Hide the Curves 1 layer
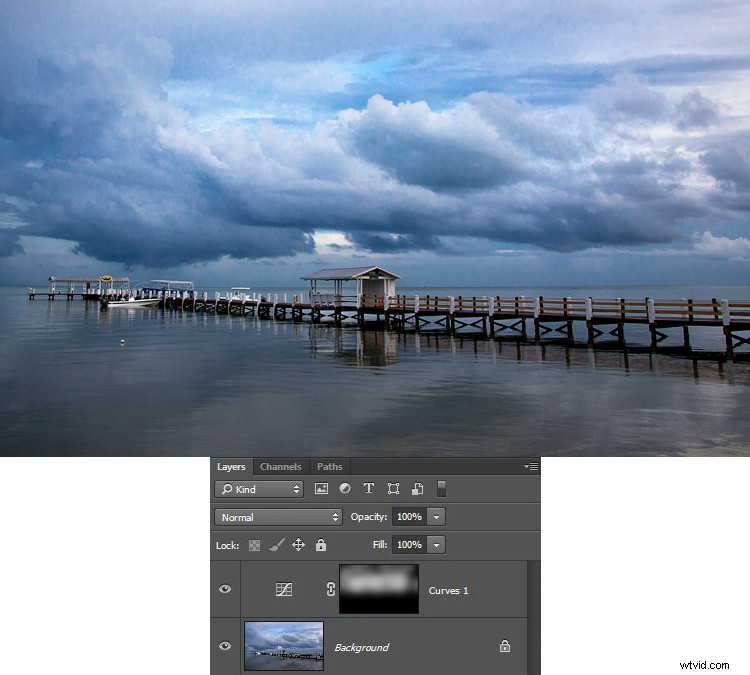 [x=225, y=589]
